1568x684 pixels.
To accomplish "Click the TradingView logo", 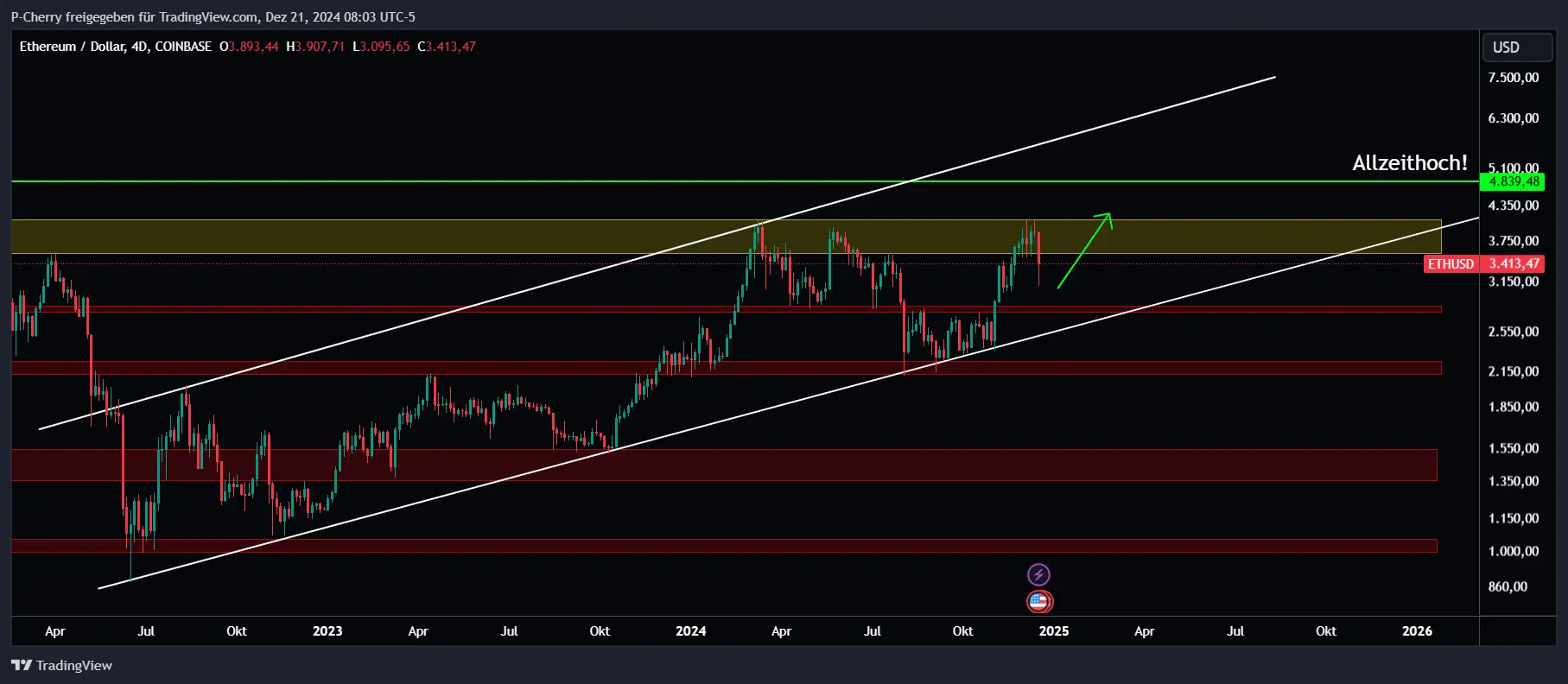I will pos(62,665).
